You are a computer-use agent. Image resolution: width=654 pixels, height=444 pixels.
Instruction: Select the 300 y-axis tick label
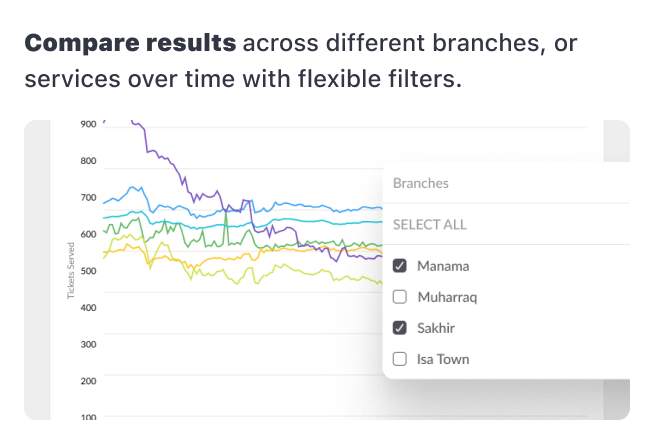pos(88,345)
